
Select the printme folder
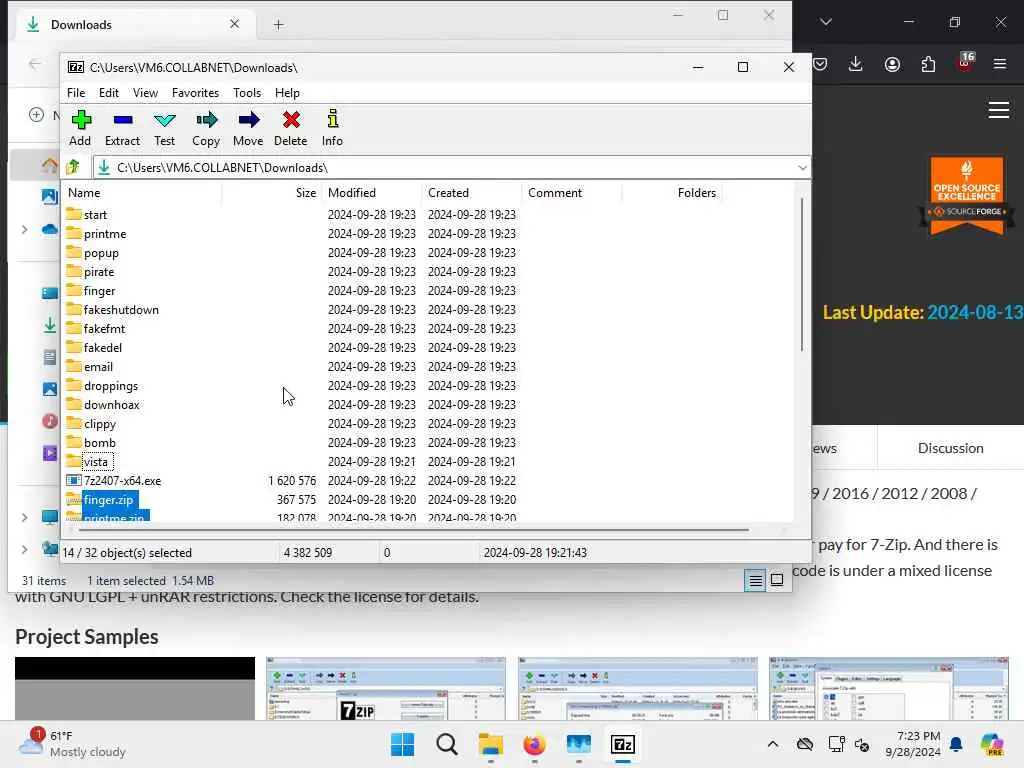click(x=104, y=234)
